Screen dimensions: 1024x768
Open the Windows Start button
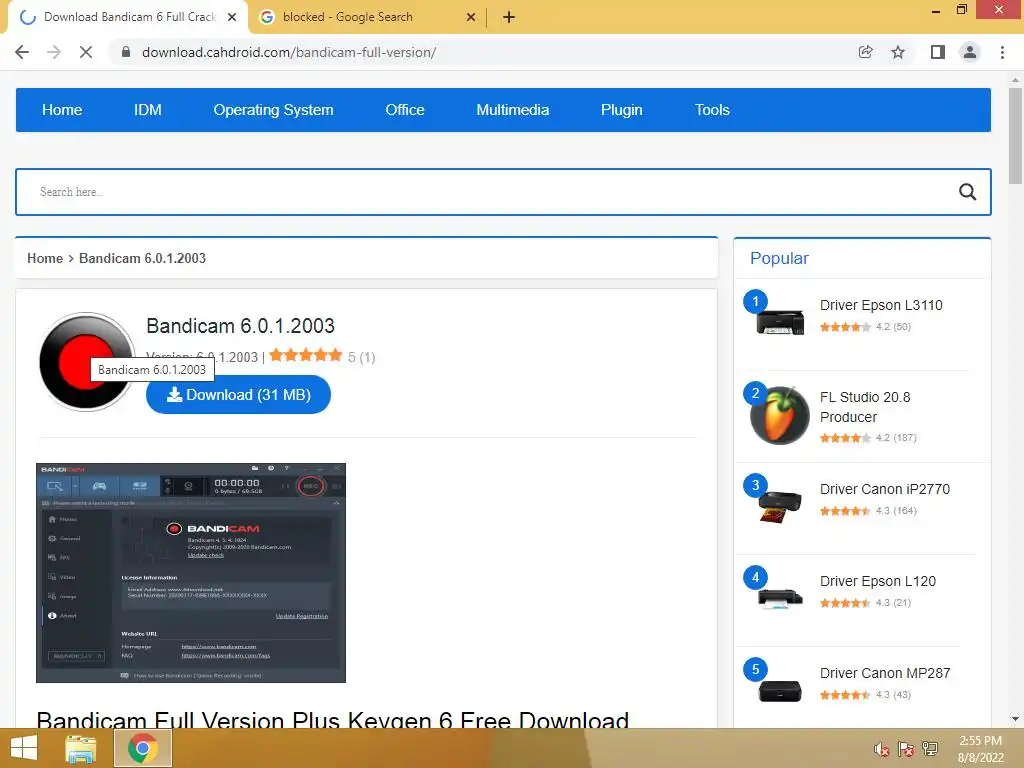(24, 748)
